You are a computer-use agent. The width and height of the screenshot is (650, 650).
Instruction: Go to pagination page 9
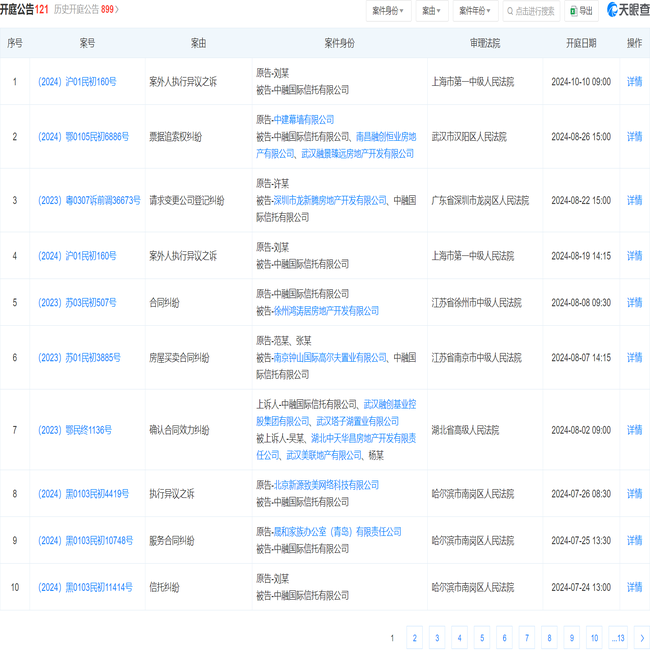[x=572, y=638]
